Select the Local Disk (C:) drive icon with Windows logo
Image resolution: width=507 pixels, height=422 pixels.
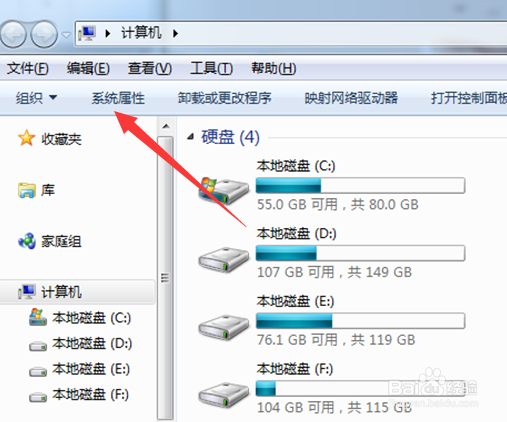click(224, 191)
